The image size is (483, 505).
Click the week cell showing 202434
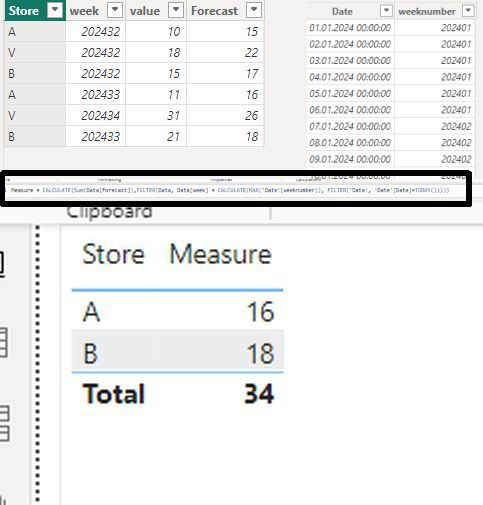[95, 116]
